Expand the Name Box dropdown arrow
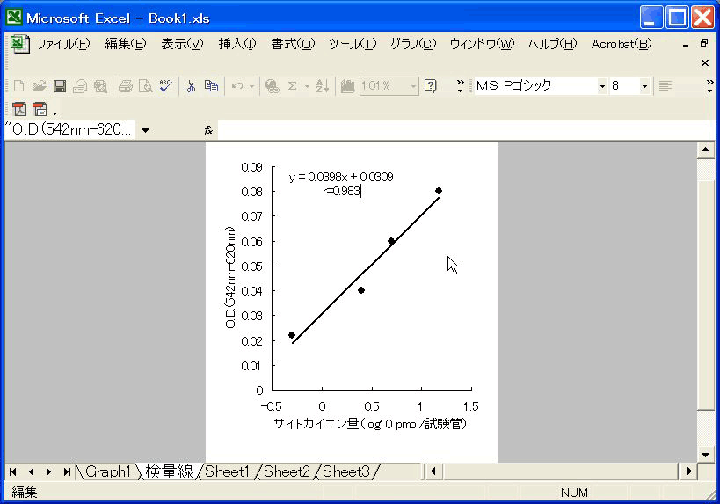This screenshot has width=720, height=504. click(x=146, y=130)
